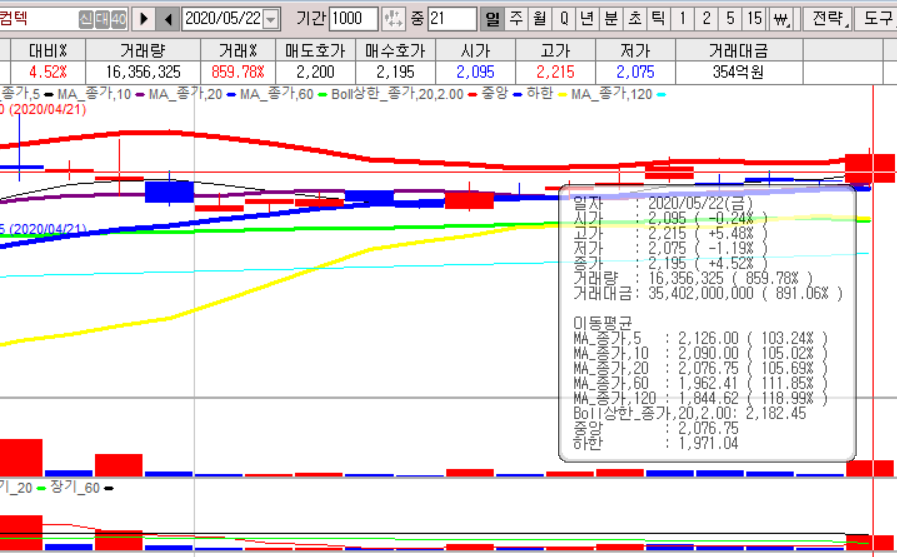Image resolution: width=897 pixels, height=557 pixels.
Task: Click the 거래대금 column header
Action: [x=739, y=50]
